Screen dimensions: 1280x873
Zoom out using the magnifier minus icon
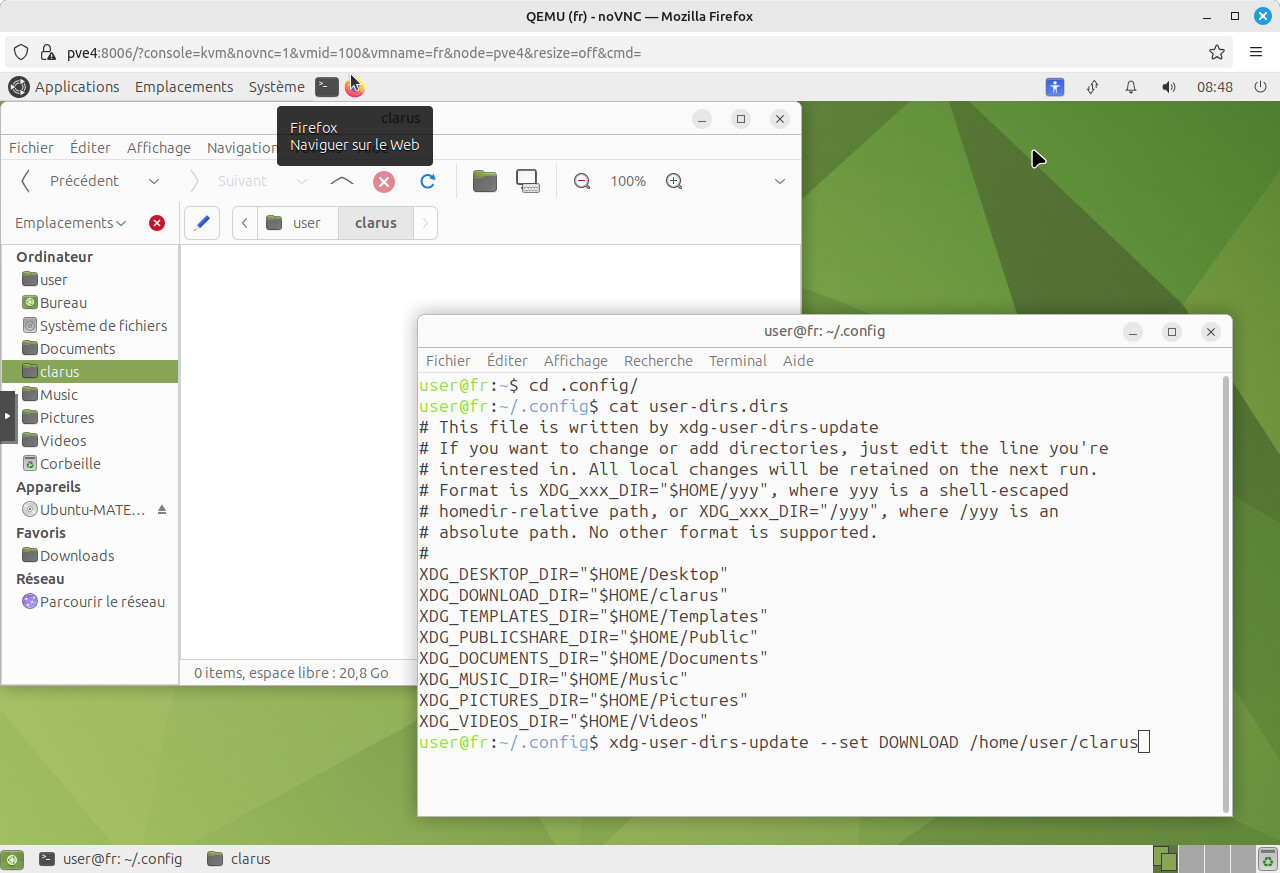(581, 181)
